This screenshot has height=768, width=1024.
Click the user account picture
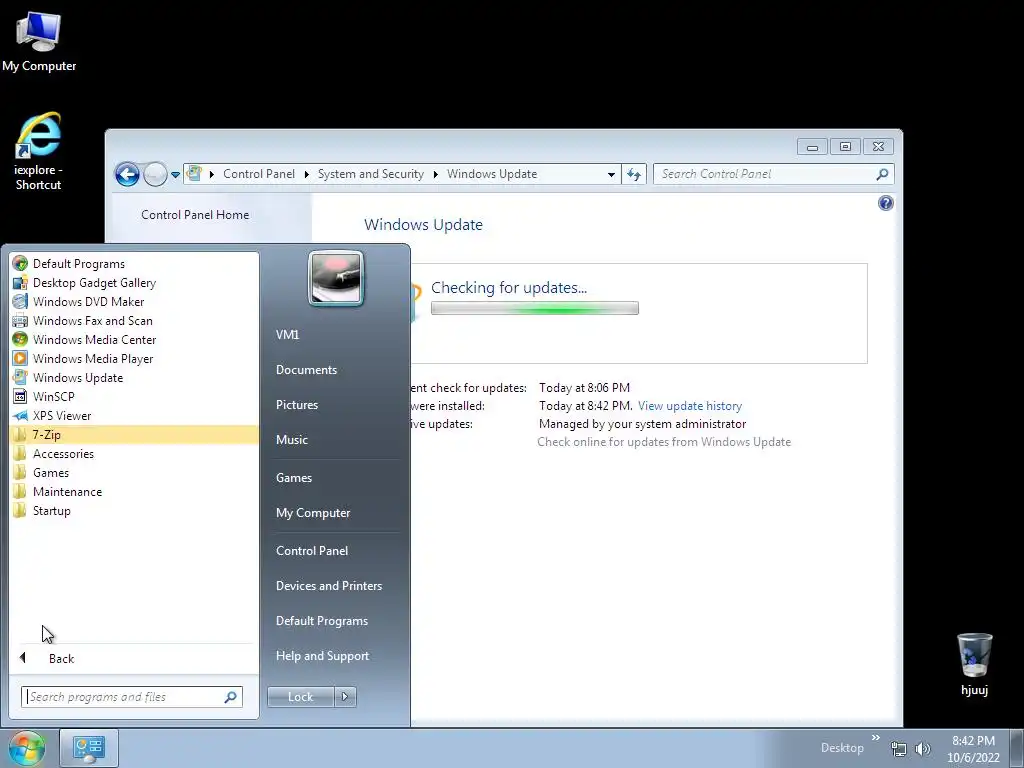(336, 279)
